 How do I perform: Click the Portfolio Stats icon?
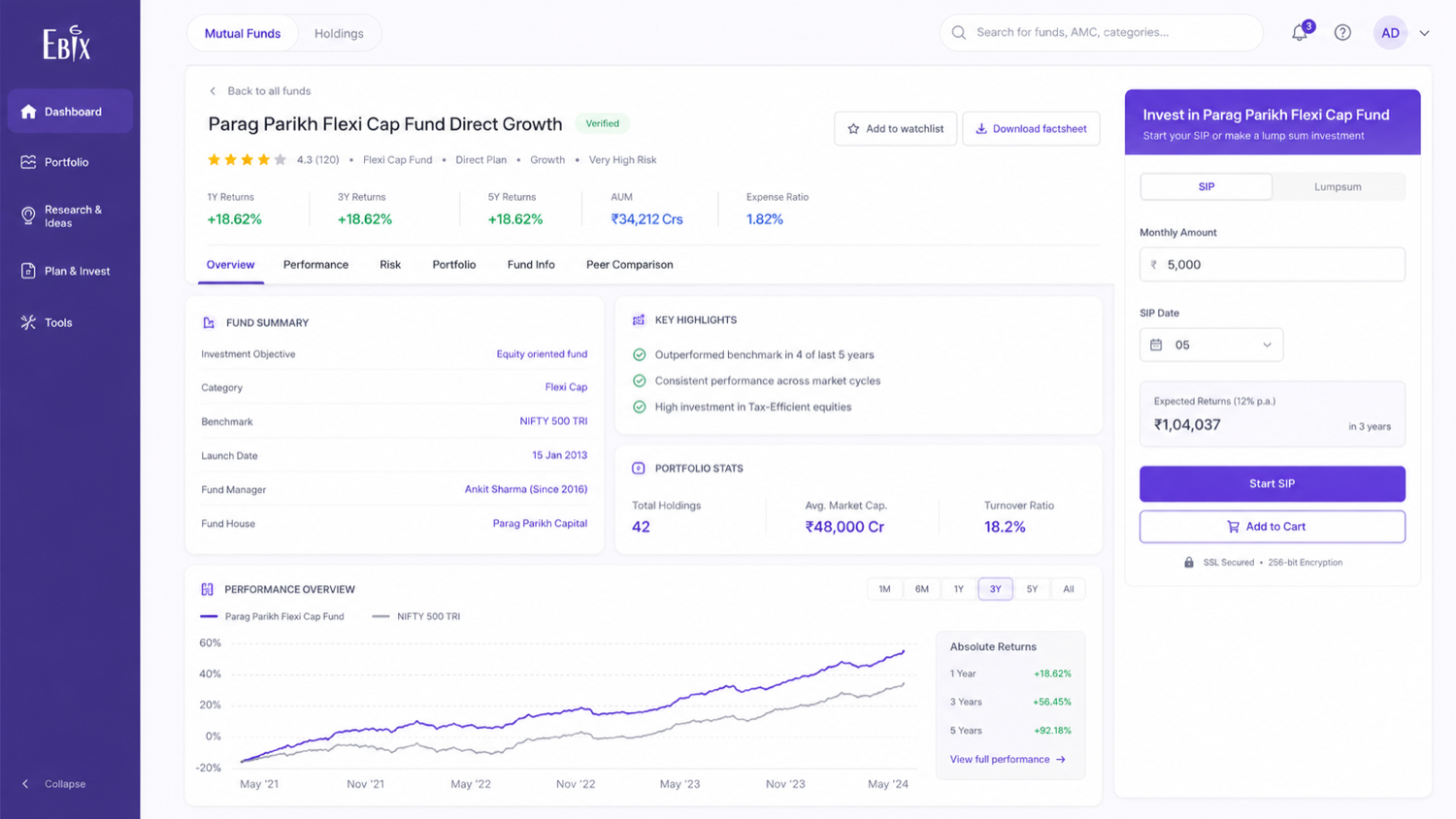coord(639,468)
